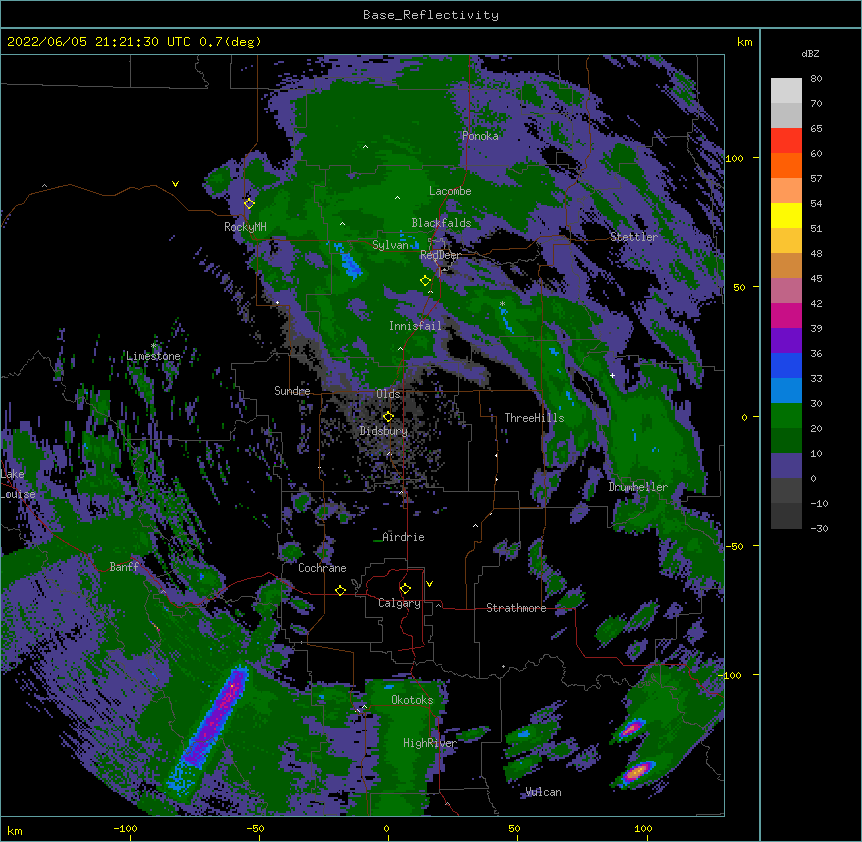The height and width of the screenshot is (842, 862).
Task: Click the Sundre city label
Action: pos(292,391)
